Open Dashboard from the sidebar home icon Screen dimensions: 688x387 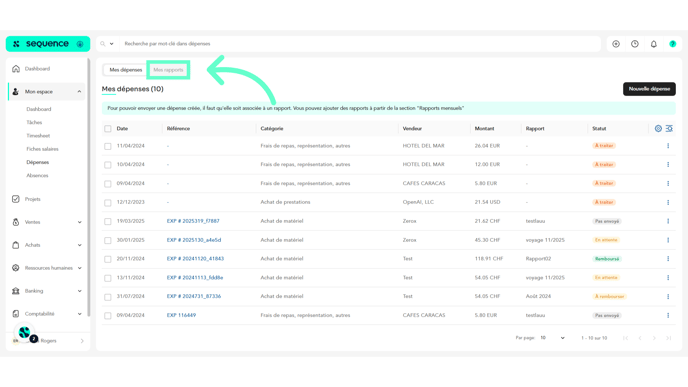point(16,69)
